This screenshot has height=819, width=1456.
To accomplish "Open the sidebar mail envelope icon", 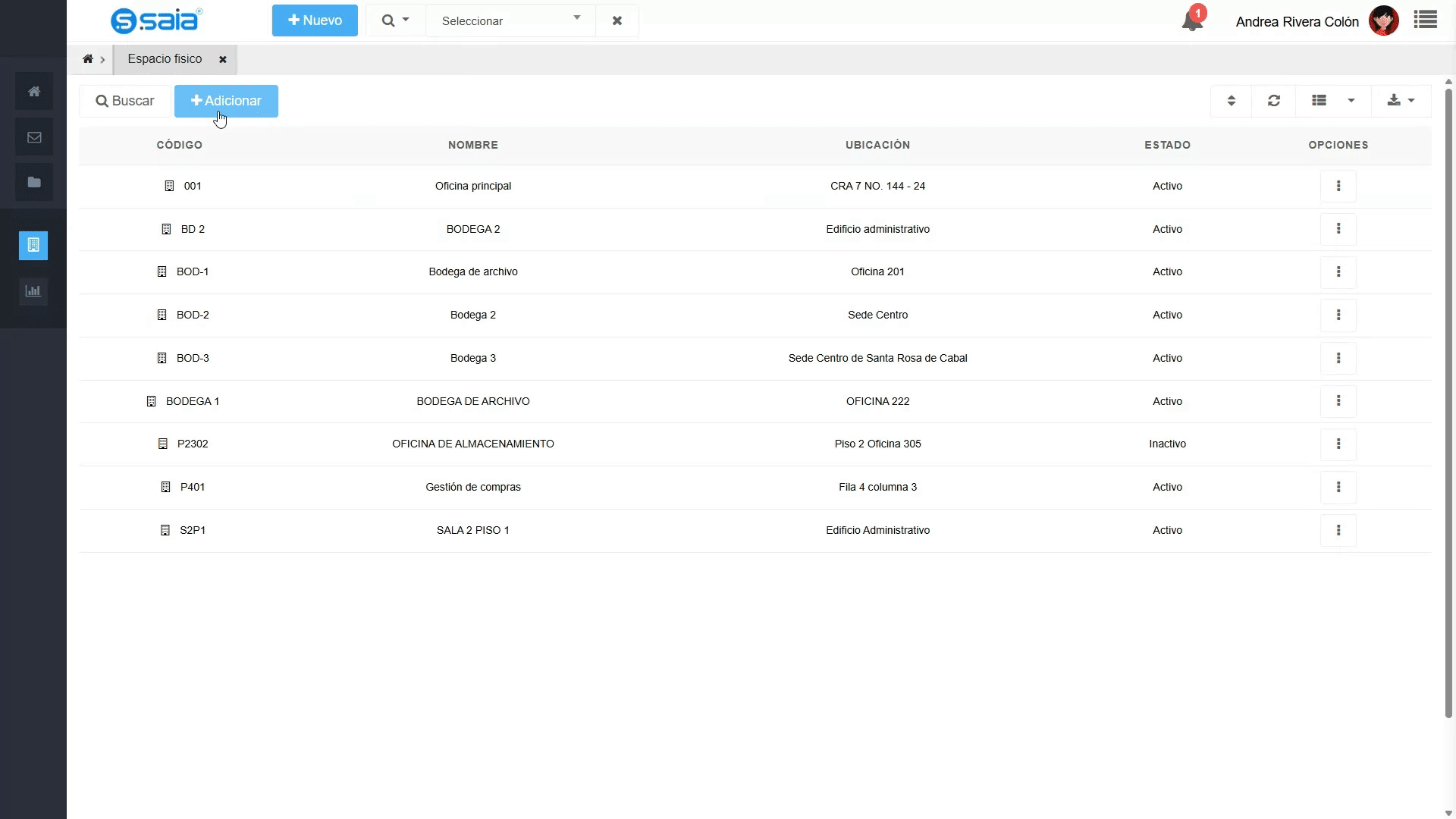I will 34,137.
